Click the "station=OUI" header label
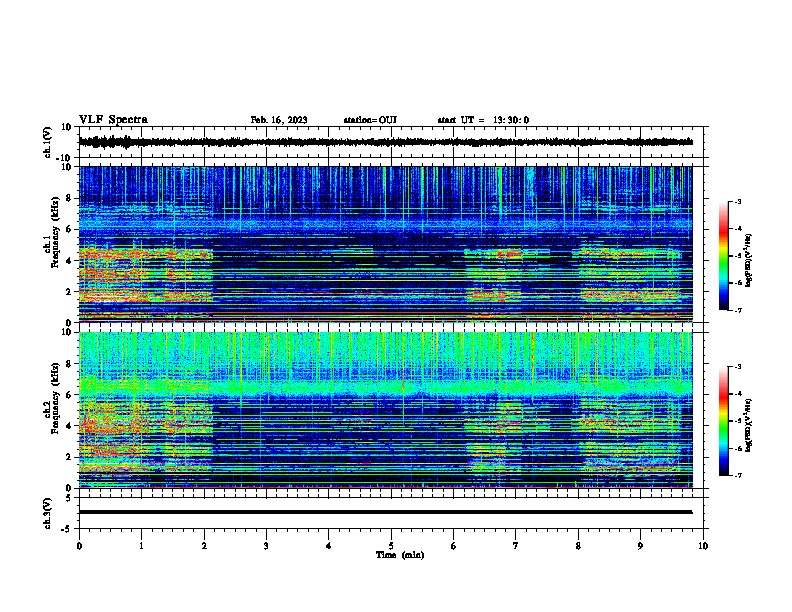 [370, 120]
